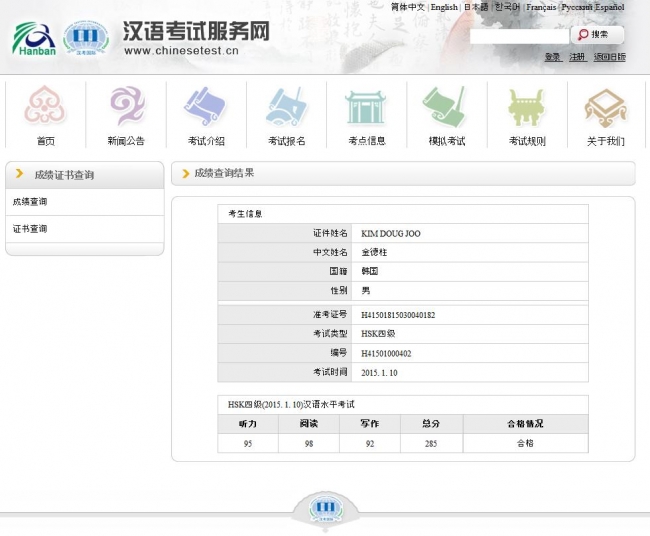Click the 考试规则 menu label

pos(527,141)
